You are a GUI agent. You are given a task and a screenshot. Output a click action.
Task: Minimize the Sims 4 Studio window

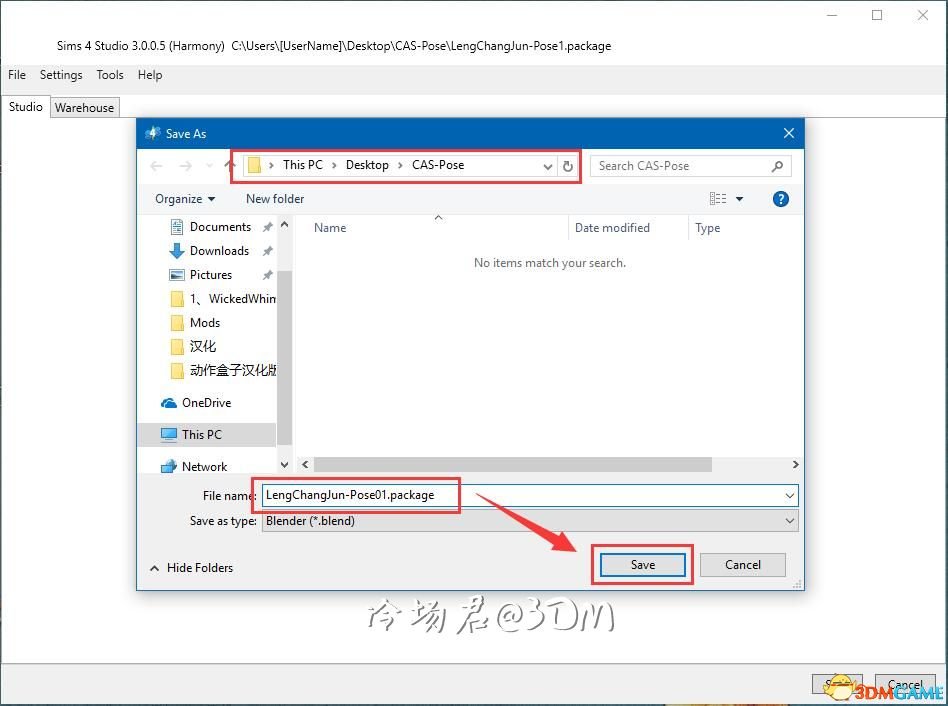click(833, 15)
